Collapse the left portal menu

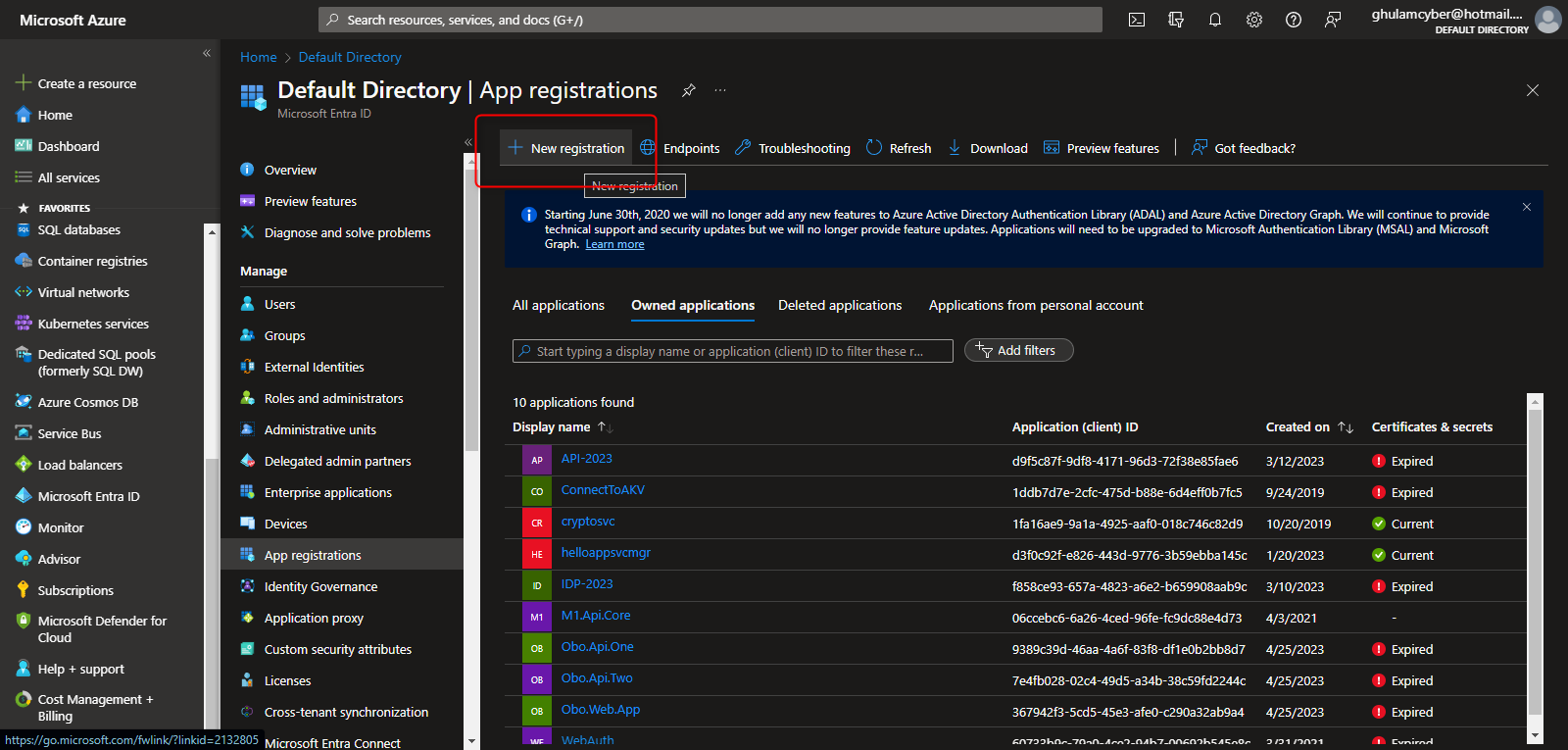(x=207, y=53)
